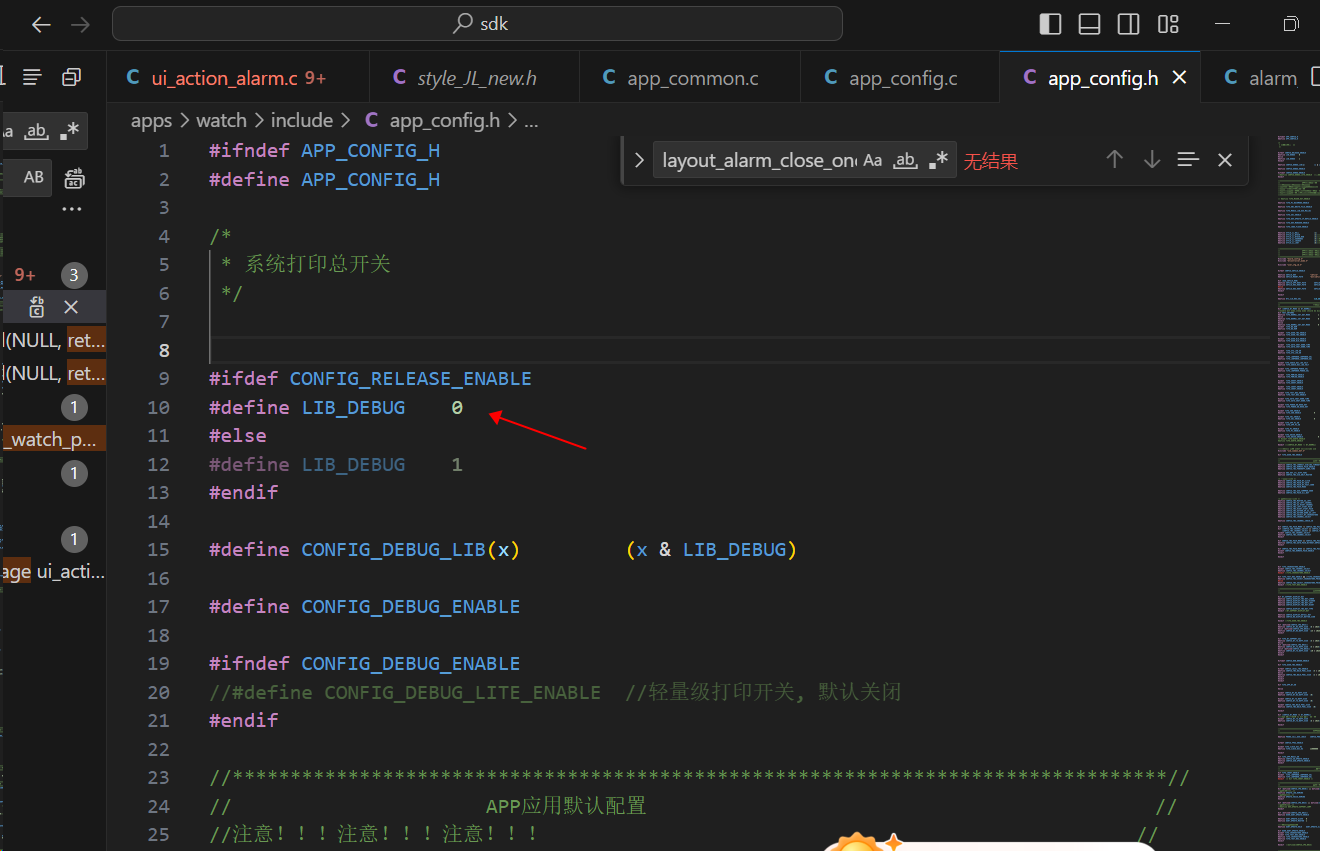Collapse all search results icon
1320x851 pixels.
[71, 77]
